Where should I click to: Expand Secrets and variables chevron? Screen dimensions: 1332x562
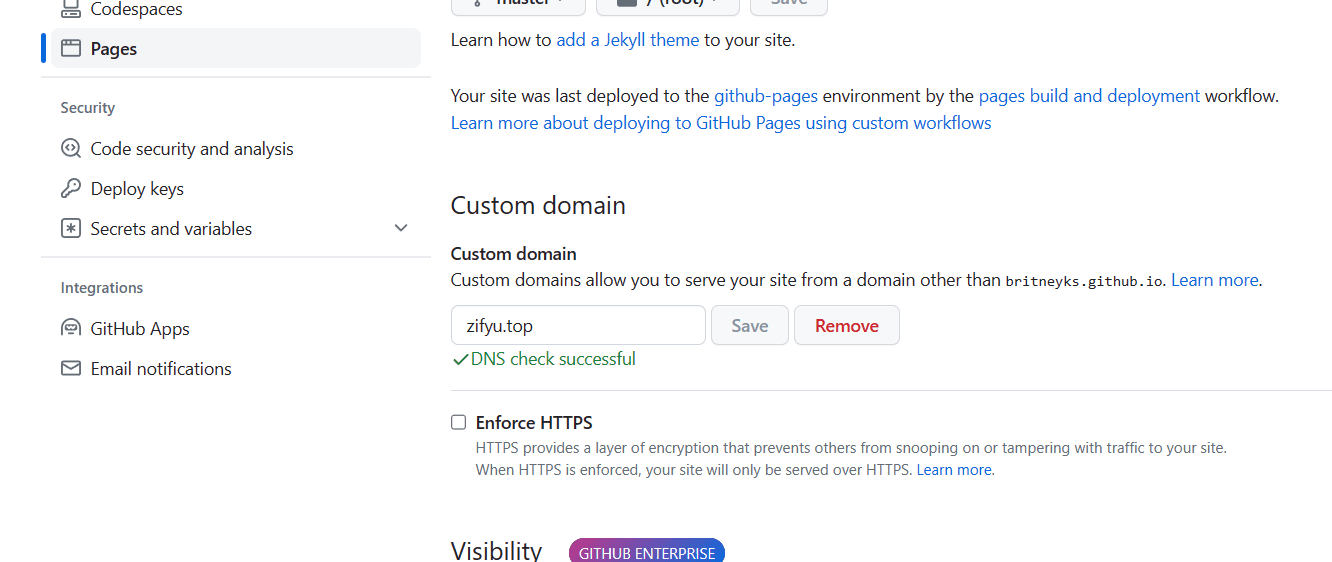click(401, 229)
